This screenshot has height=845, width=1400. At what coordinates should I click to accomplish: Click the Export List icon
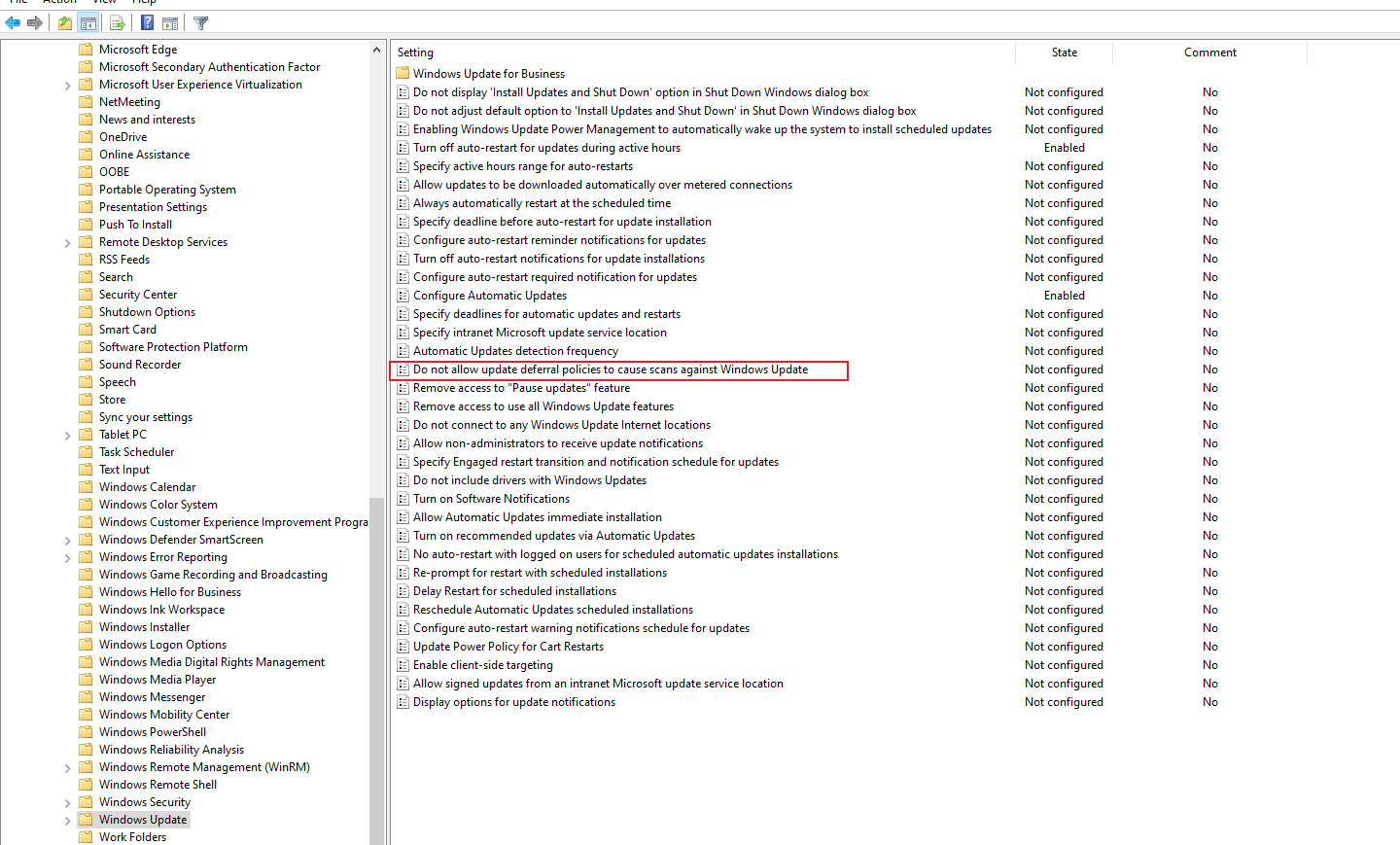pos(117,22)
